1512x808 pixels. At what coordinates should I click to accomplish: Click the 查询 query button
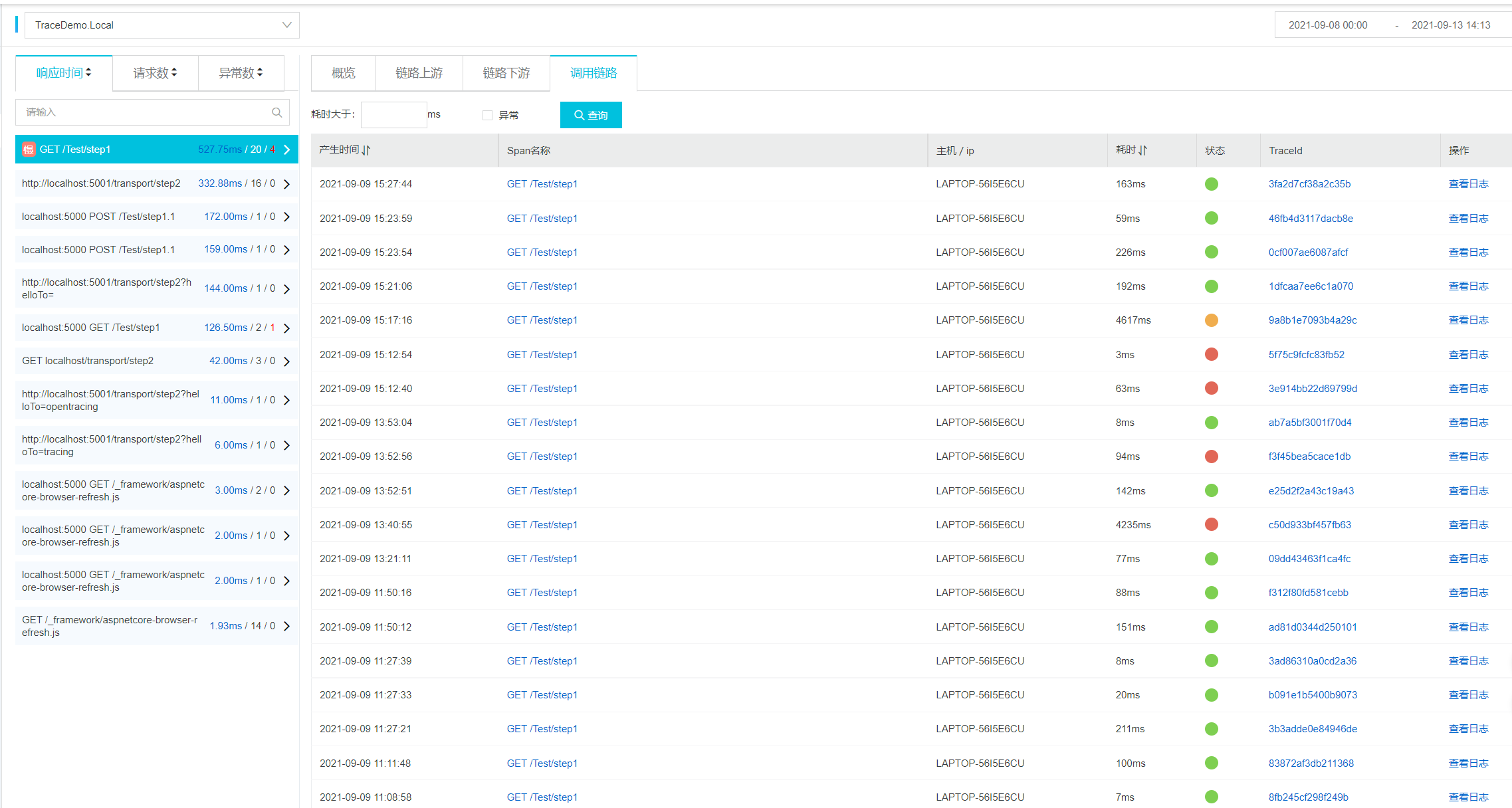pyautogui.click(x=591, y=115)
